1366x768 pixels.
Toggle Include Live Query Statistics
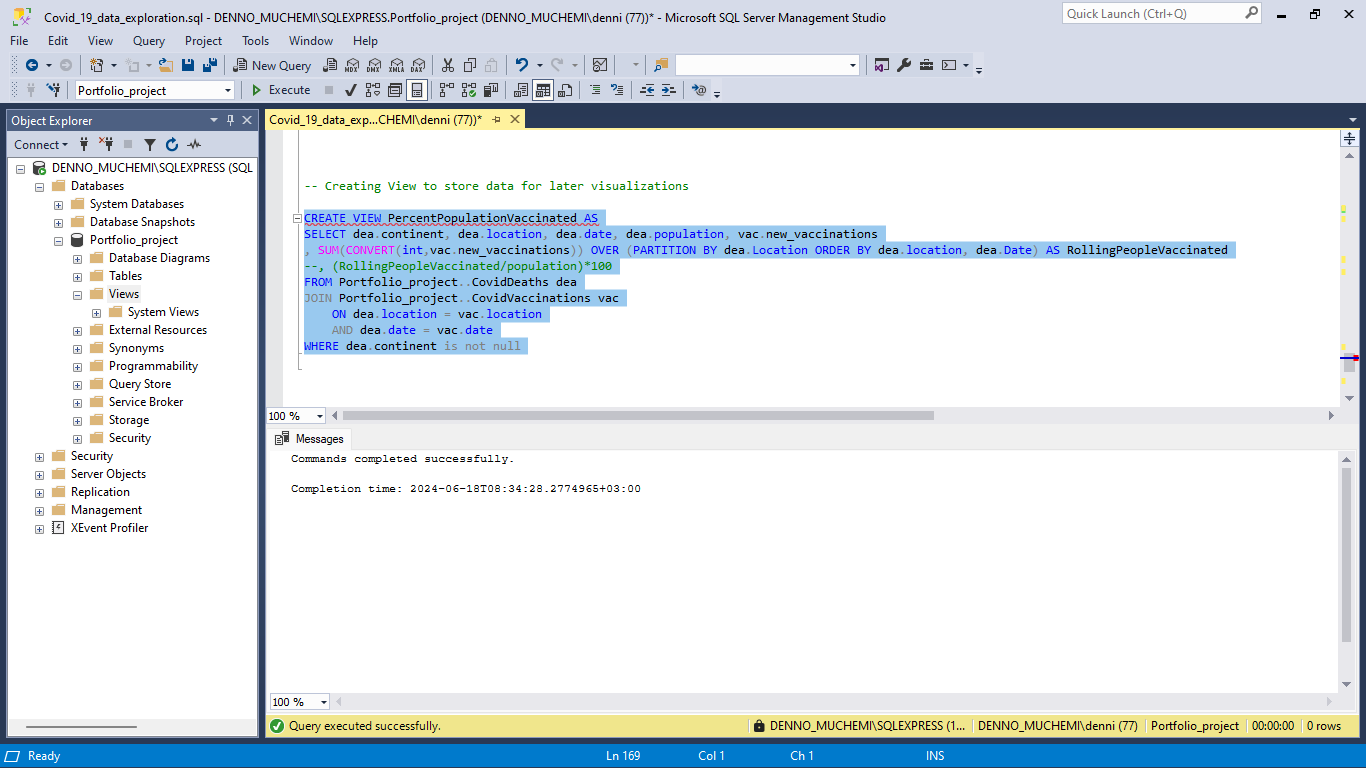coord(468,90)
